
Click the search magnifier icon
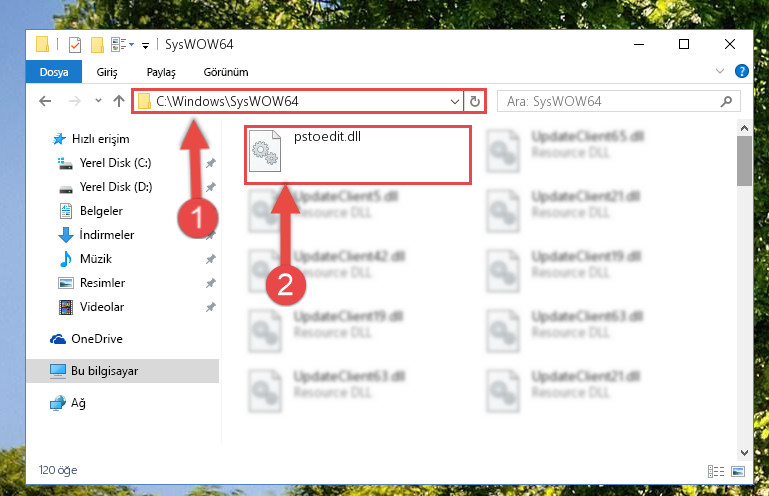[x=726, y=102]
